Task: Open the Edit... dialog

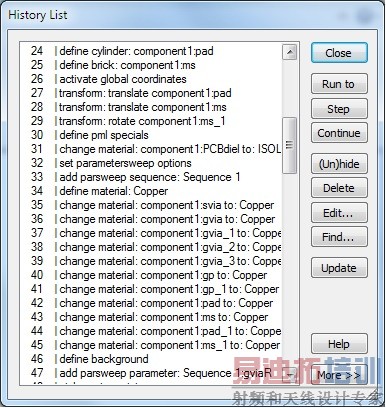Action: [339, 212]
